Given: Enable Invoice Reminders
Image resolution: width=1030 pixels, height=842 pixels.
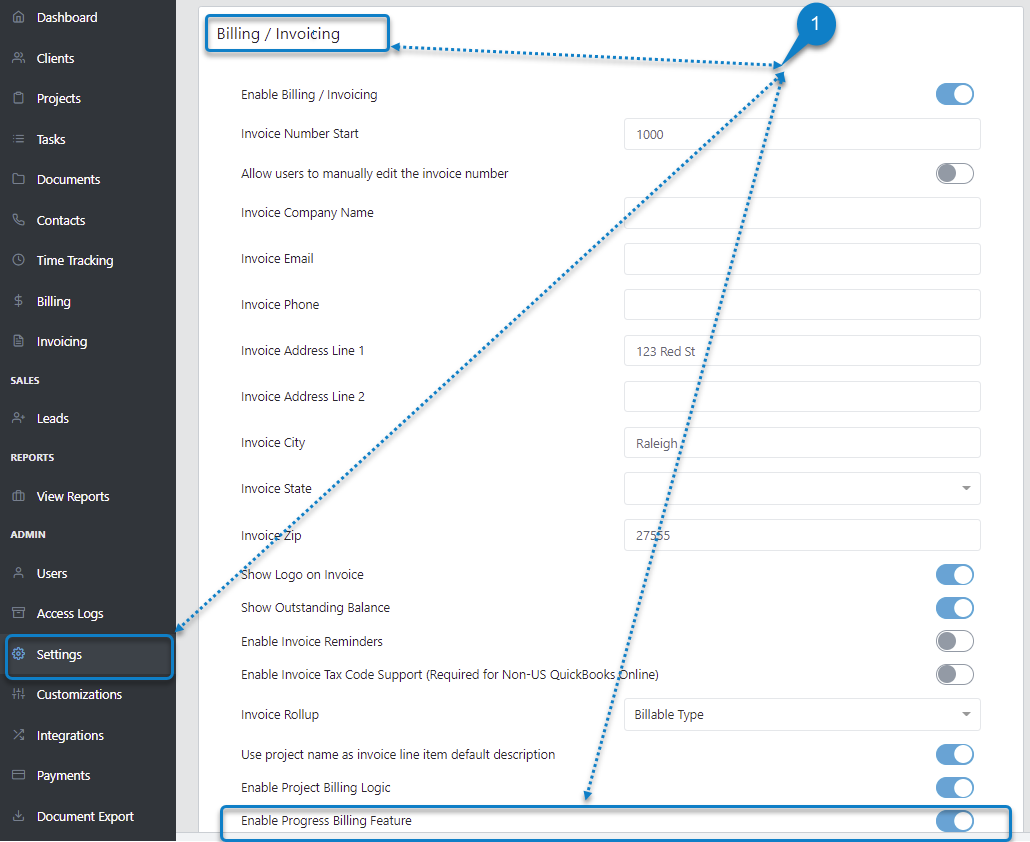Looking at the screenshot, I should pos(954,641).
